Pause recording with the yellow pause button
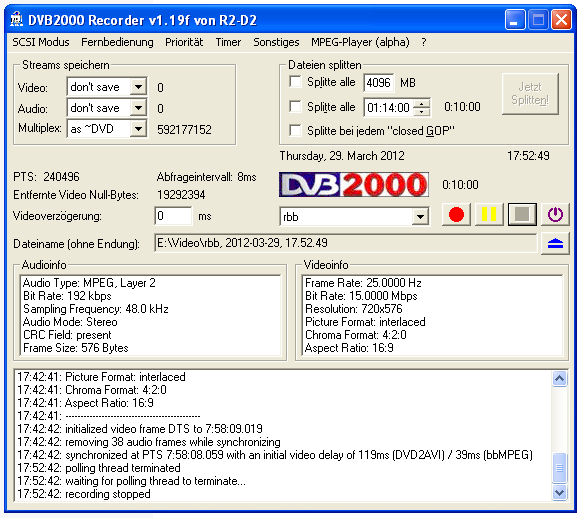Image resolution: width=582 pixels, height=518 pixels. (x=489, y=214)
